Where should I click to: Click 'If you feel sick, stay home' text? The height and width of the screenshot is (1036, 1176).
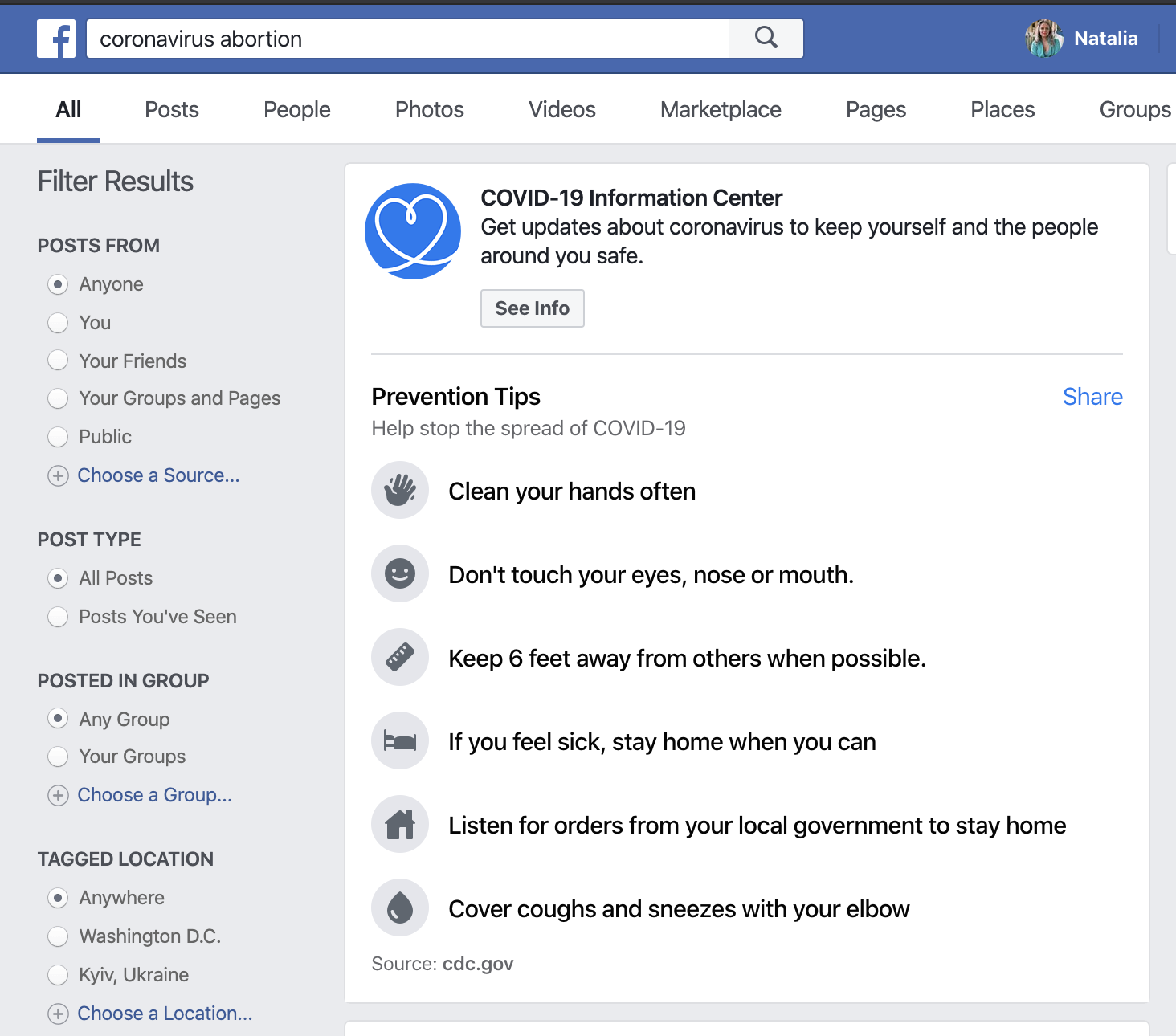[x=662, y=742]
